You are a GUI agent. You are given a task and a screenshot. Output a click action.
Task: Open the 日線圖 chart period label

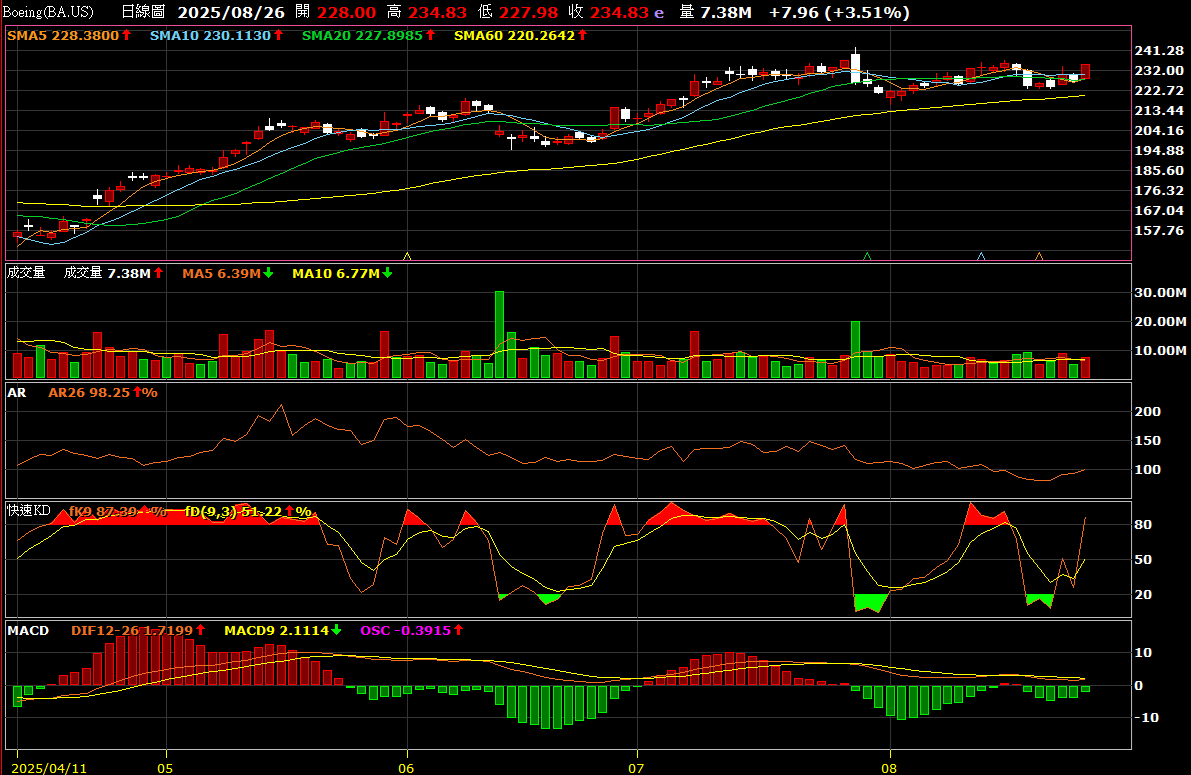coord(142,12)
